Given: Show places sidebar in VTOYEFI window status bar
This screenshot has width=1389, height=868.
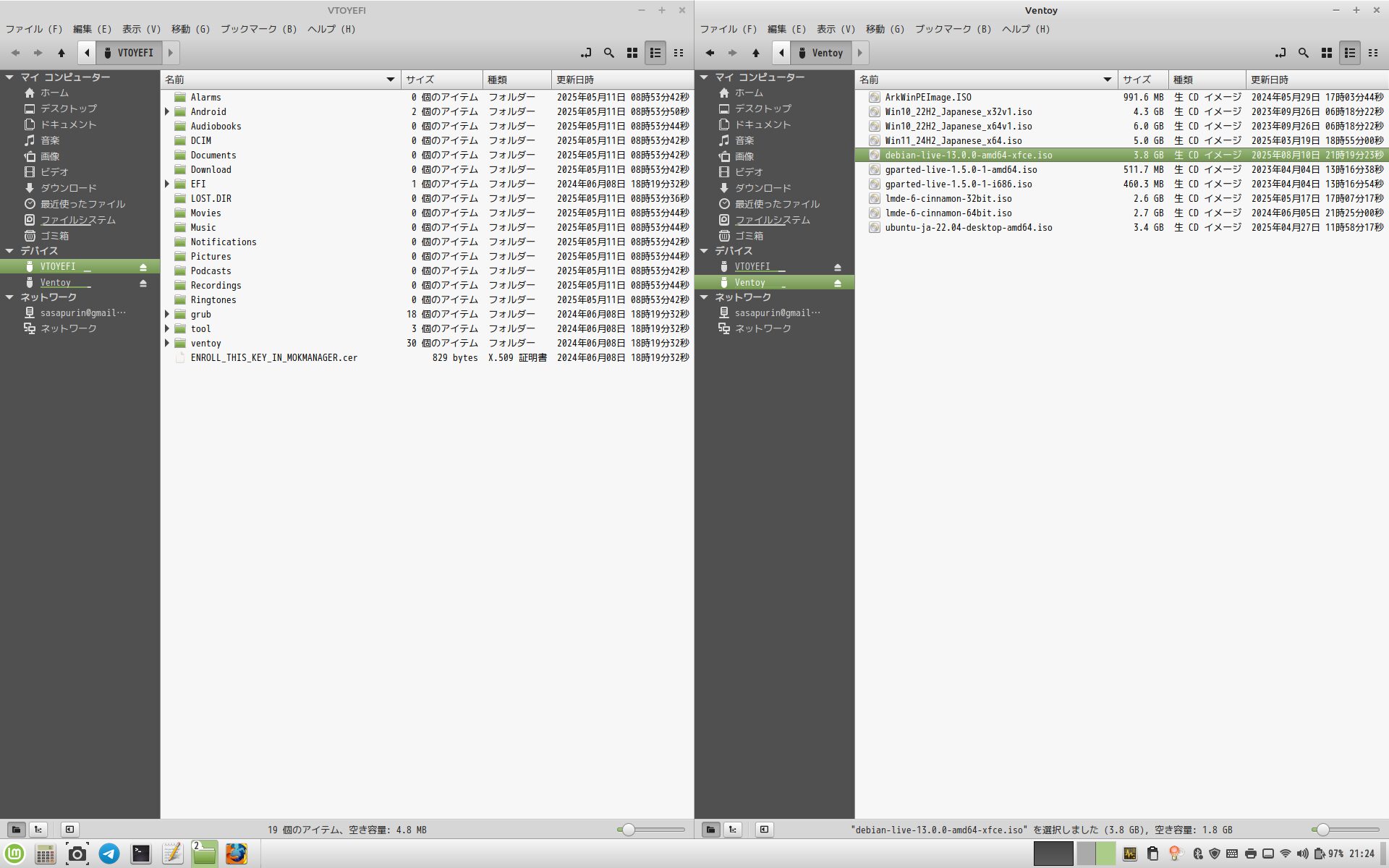Looking at the screenshot, I should tap(16, 830).
